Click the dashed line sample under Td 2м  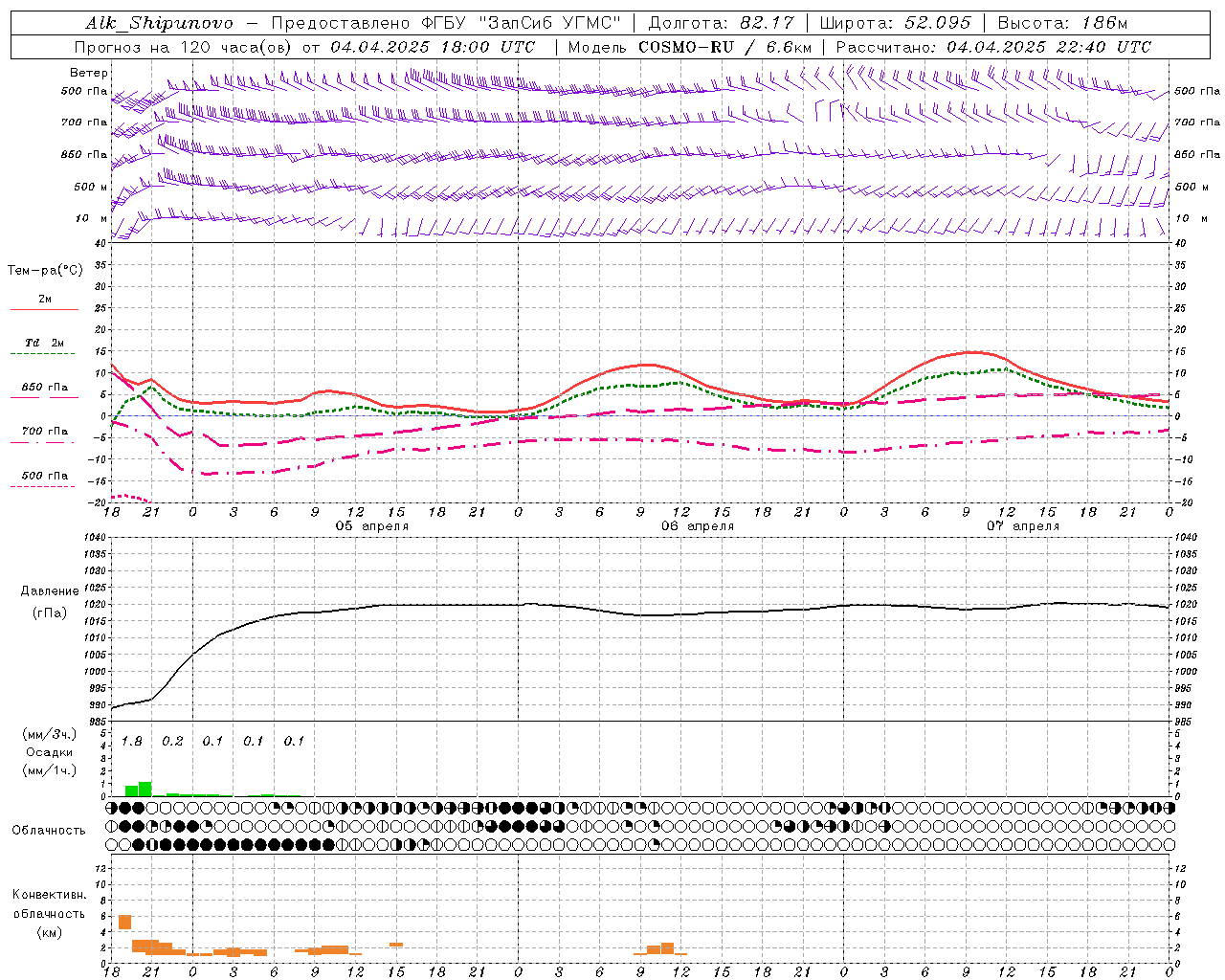[x=42, y=354]
